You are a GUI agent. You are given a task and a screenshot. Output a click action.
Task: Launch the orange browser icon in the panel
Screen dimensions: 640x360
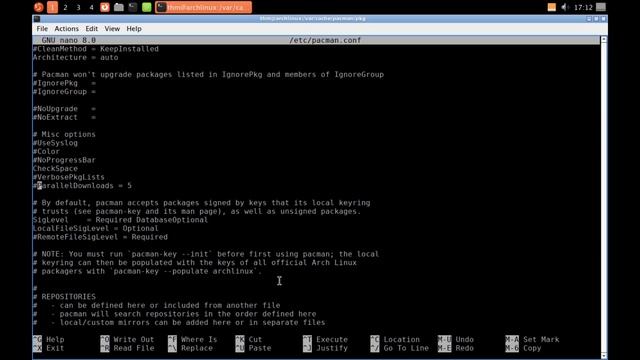point(105,7)
